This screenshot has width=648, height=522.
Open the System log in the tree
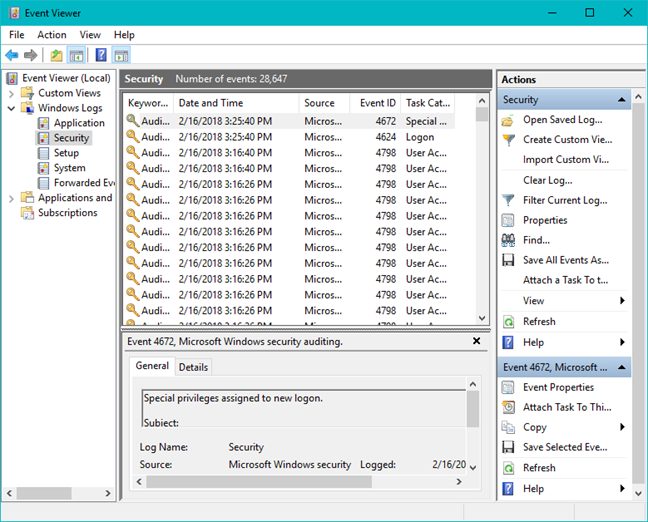[69, 168]
